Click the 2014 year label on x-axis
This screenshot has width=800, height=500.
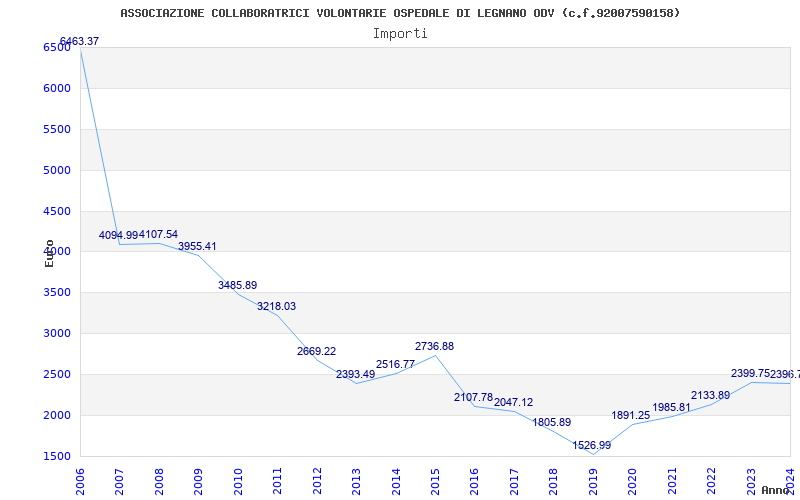point(396,481)
